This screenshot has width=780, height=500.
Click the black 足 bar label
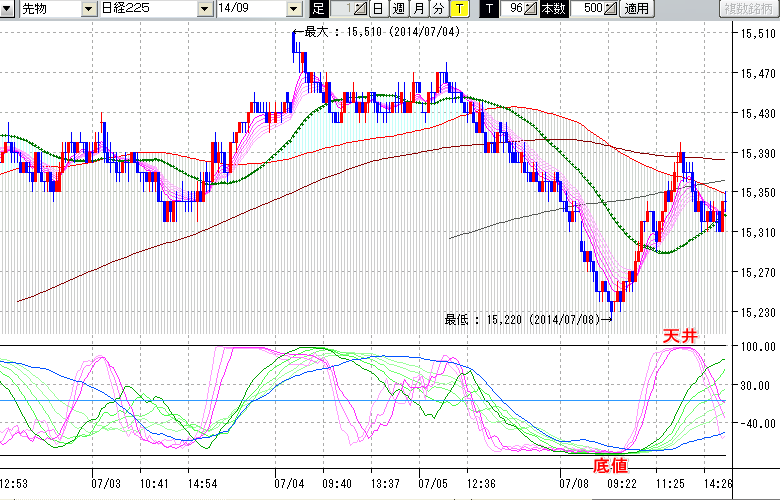pos(318,9)
